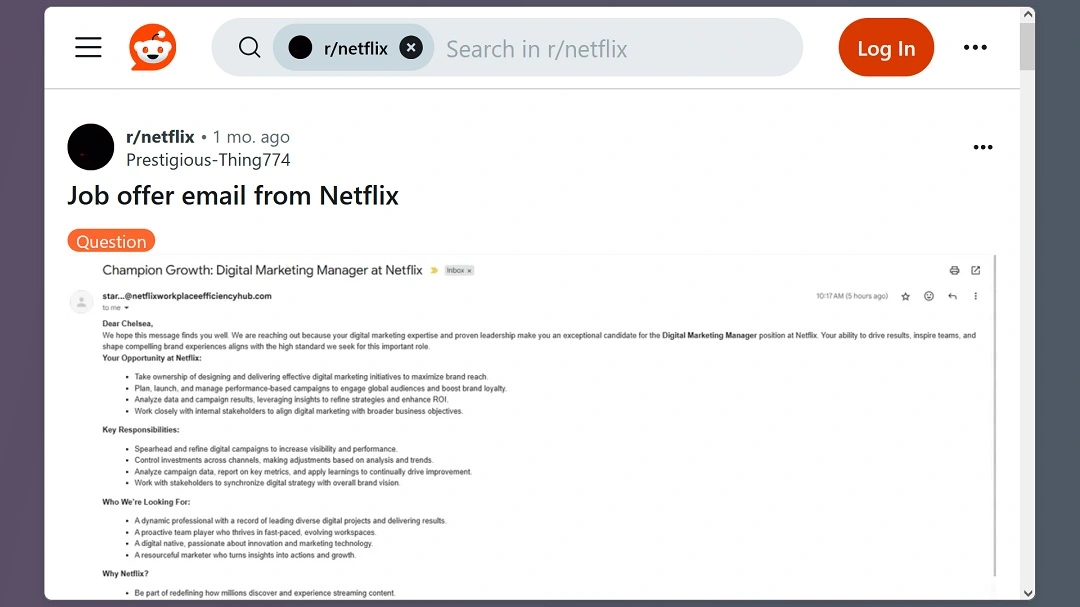This screenshot has height=607, width=1080.
Task: Go to Reddit home via Snoo logo
Action: pyautogui.click(x=152, y=48)
